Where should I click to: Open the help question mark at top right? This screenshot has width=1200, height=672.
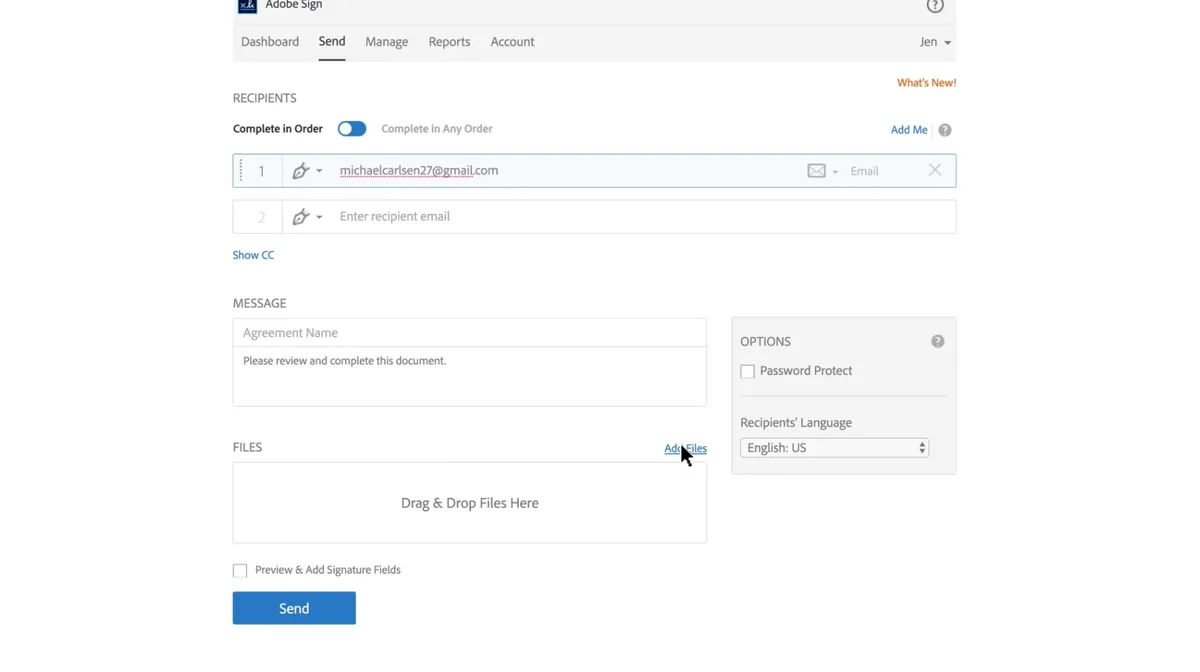coord(935,6)
